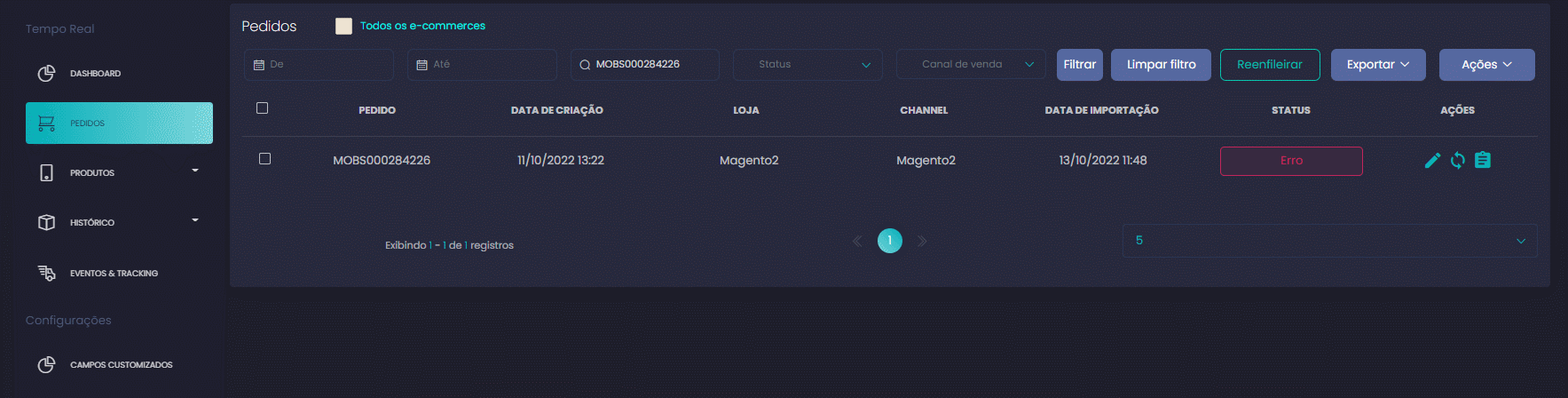Click the Histórico box icon in sidebar
Screen dimensions: 1568x398
pos(46,222)
